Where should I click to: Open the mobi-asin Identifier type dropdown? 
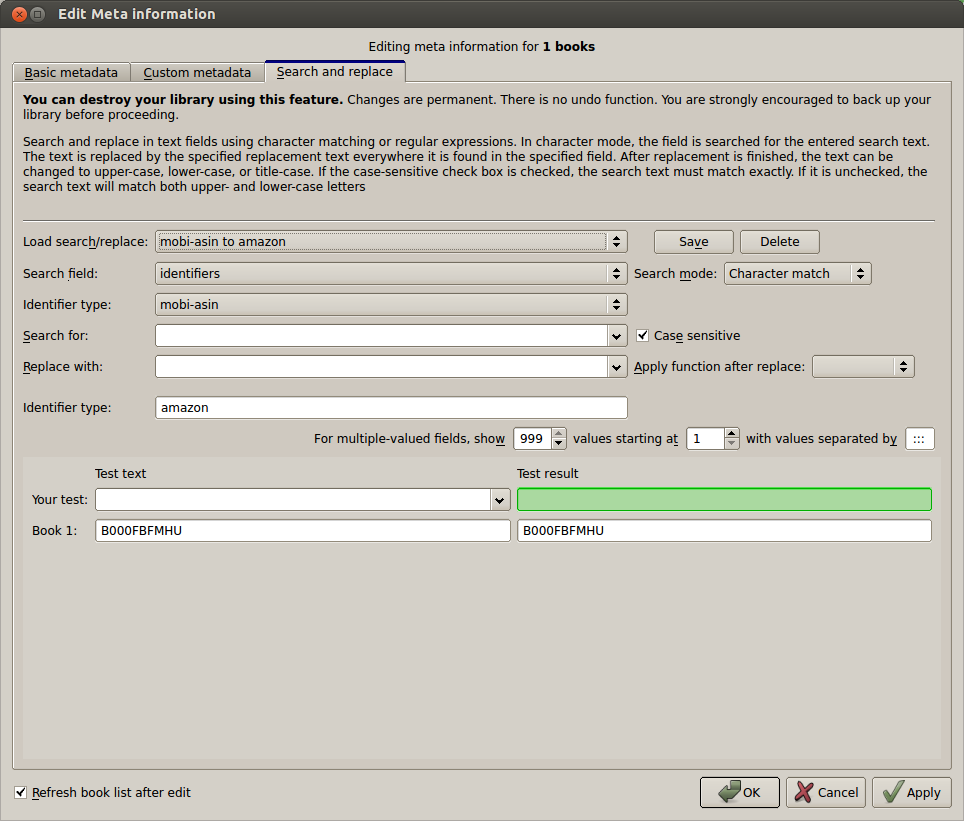[x=391, y=304]
